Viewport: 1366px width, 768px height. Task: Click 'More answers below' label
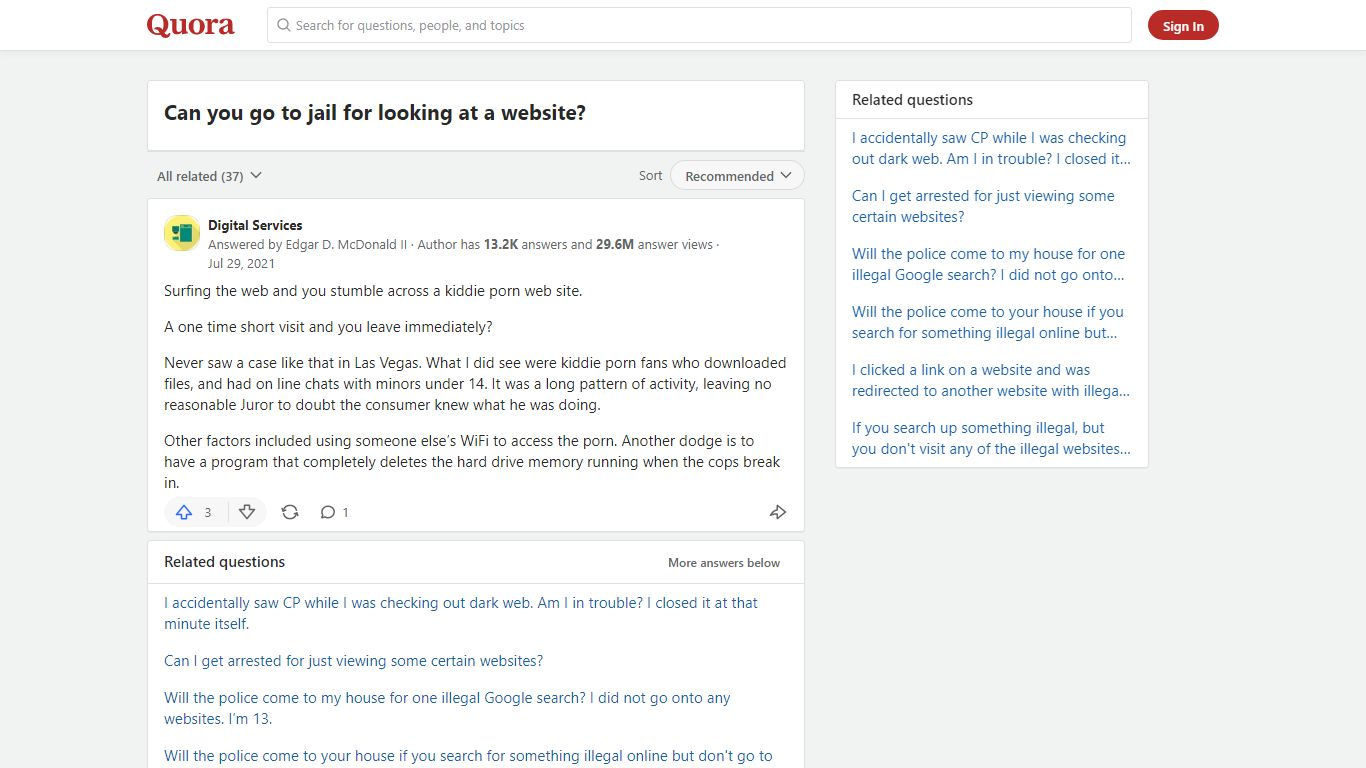(x=724, y=563)
